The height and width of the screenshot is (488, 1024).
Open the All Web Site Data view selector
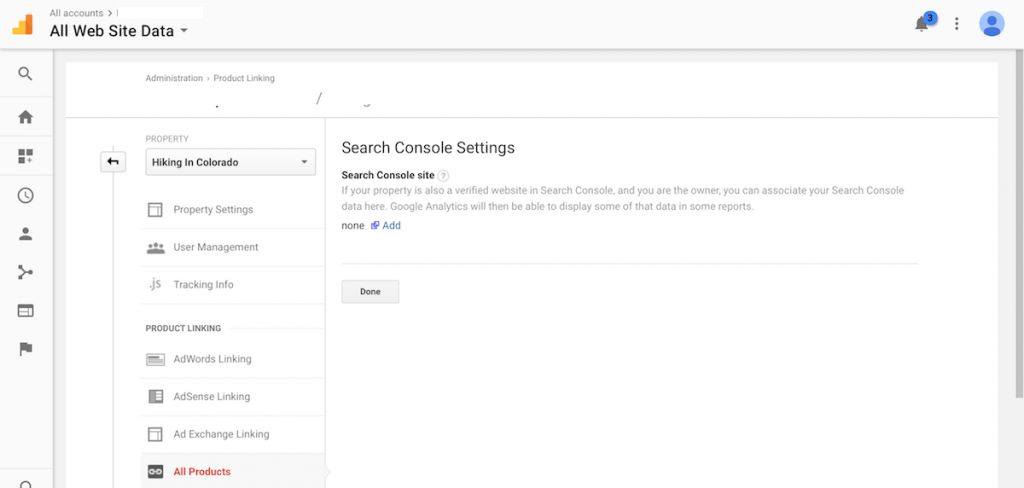(x=119, y=31)
